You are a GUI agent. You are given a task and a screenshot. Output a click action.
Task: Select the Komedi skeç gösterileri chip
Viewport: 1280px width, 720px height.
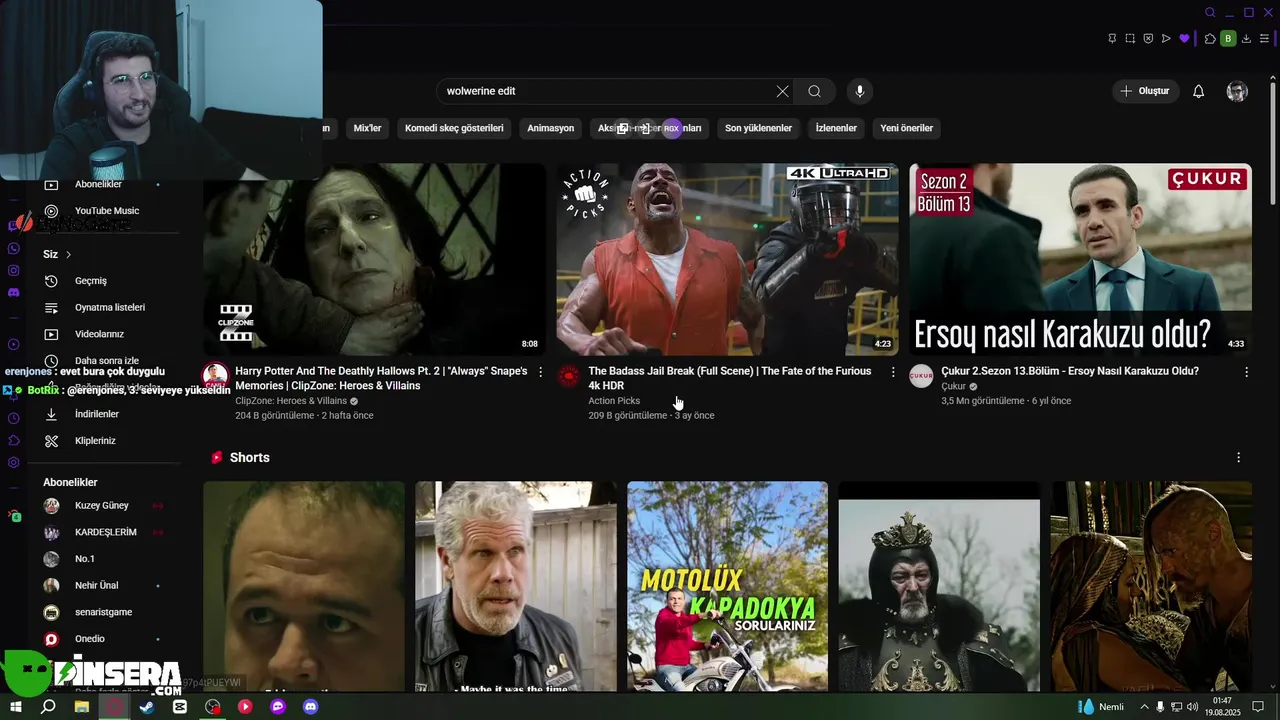click(454, 128)
